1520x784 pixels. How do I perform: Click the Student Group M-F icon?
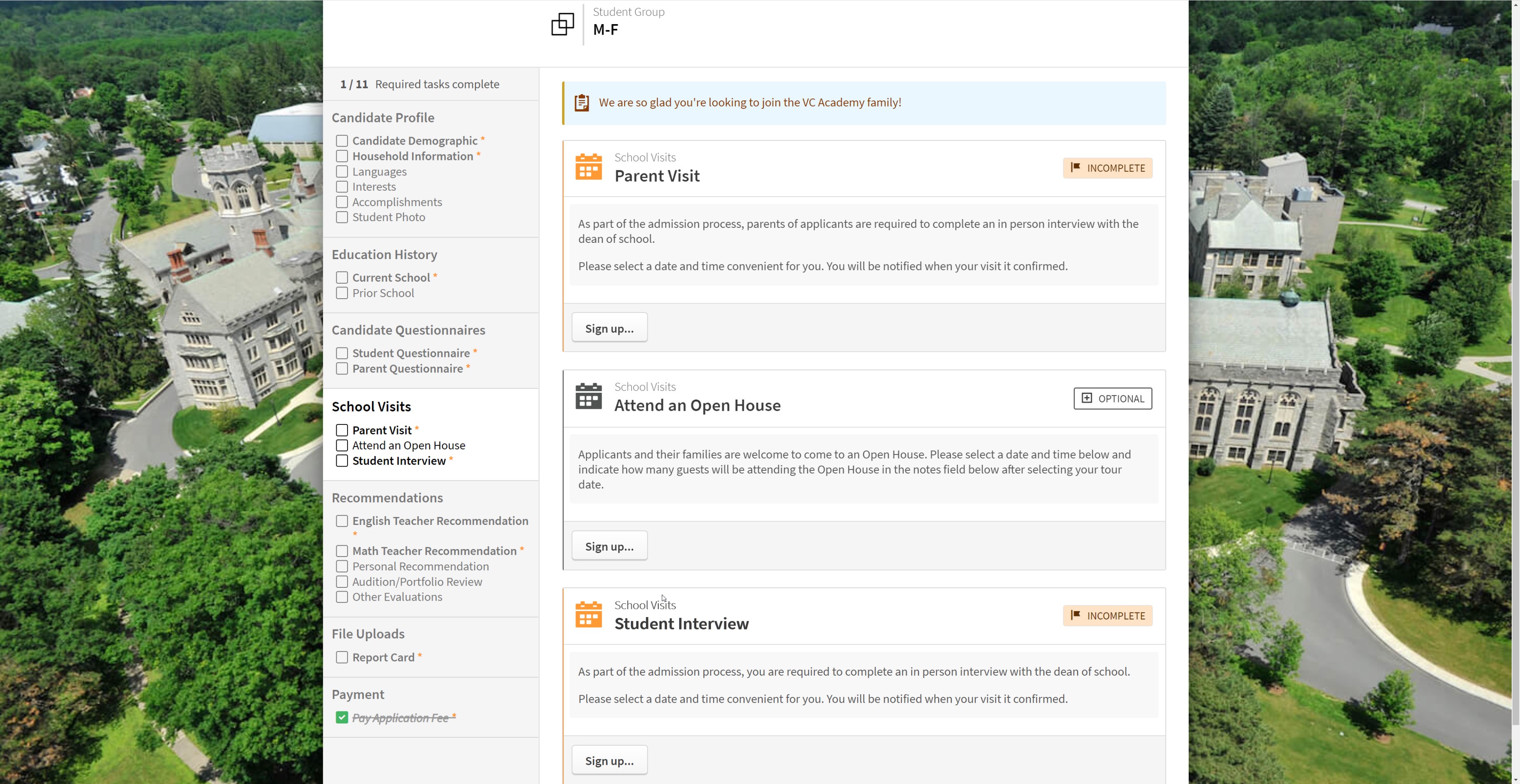click(x=562, y=24)
